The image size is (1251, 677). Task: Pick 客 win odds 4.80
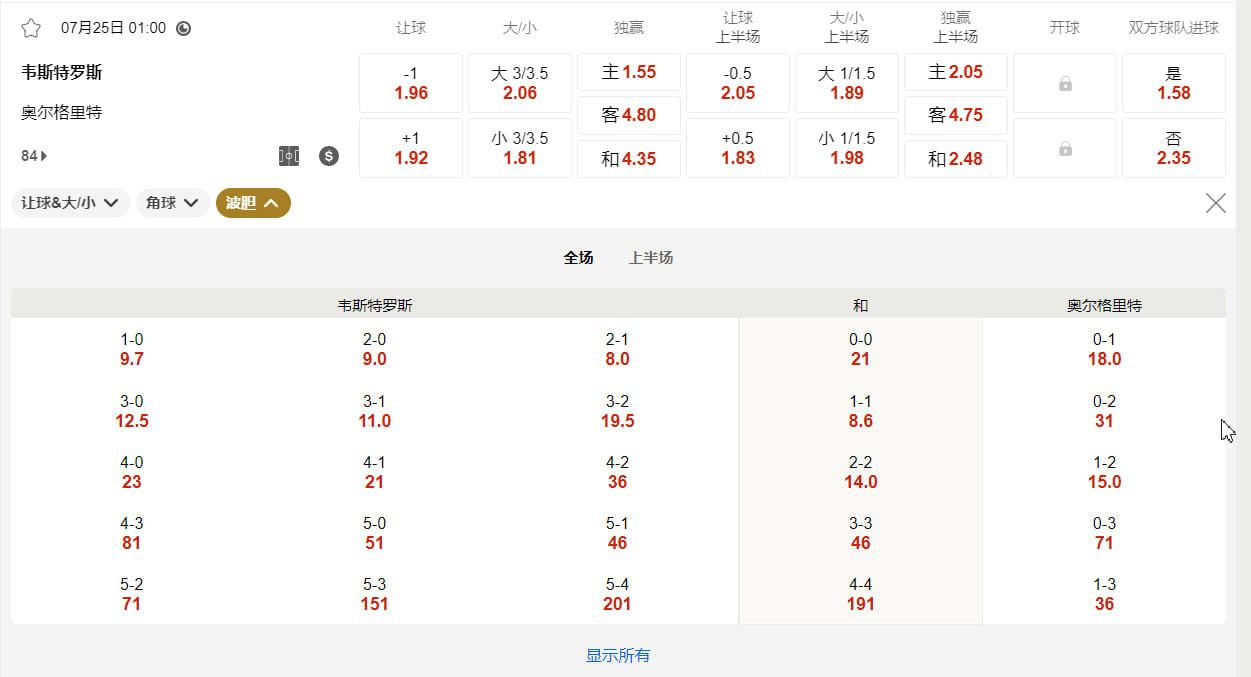(x=629, y=115)
